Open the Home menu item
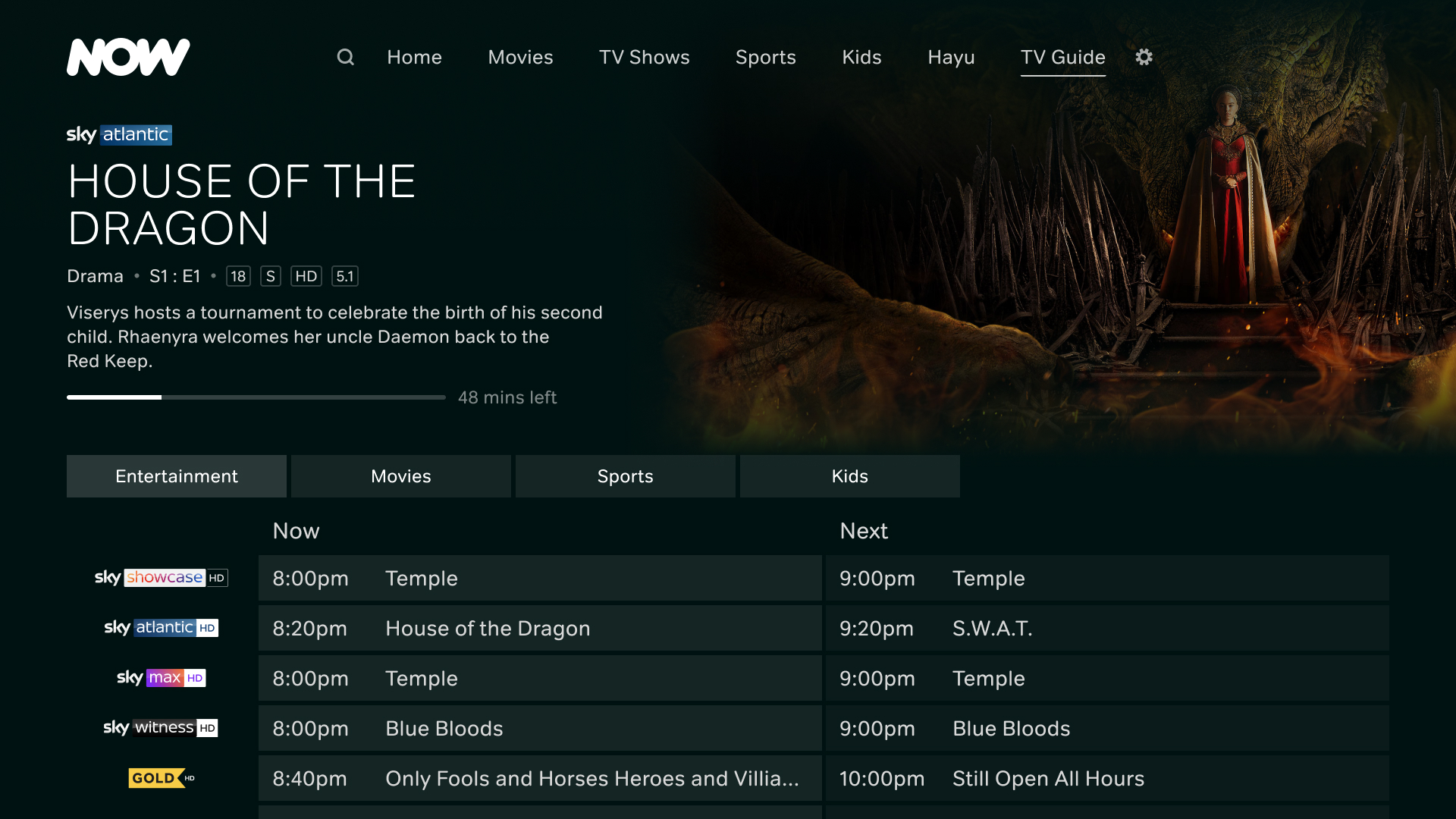The height and width of the screenshot is (819, 1456). coord(414,58)
